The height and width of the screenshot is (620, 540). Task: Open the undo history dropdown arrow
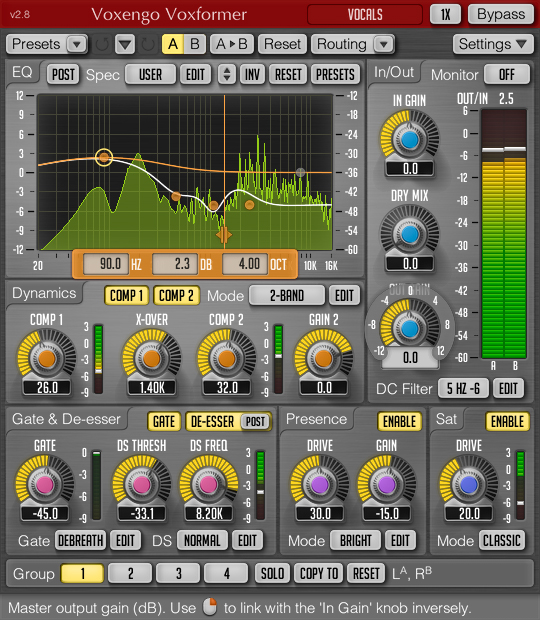tap(125, 44)
